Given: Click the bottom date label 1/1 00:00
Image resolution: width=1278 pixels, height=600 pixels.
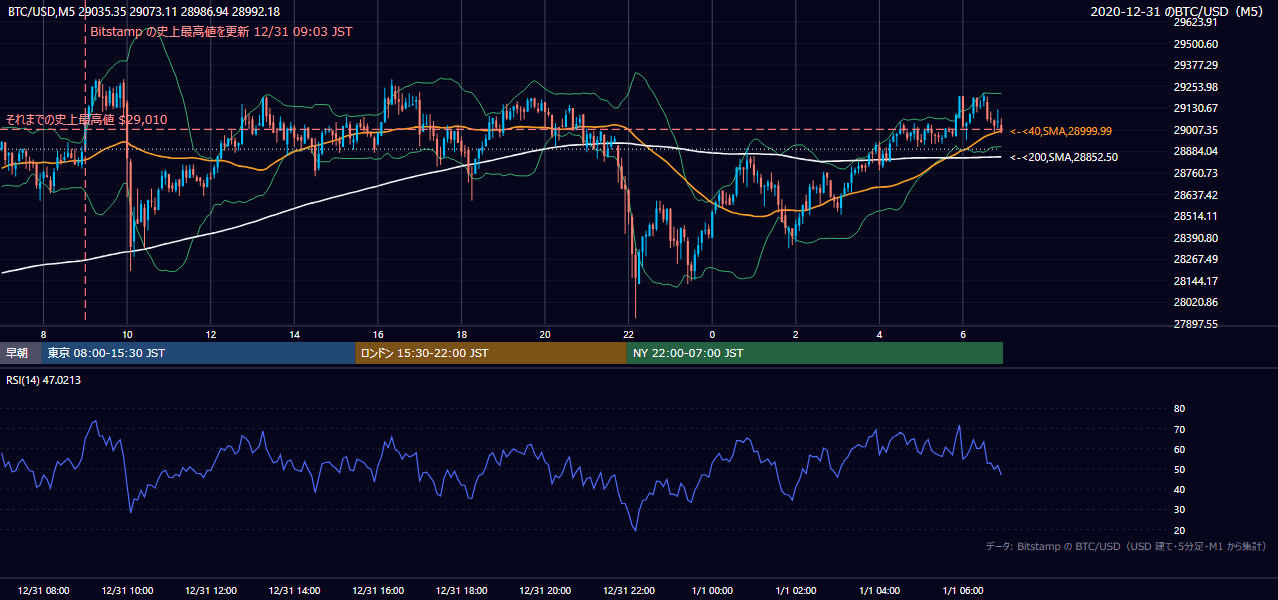Looking at the screenshot, I should click(712, 591).
